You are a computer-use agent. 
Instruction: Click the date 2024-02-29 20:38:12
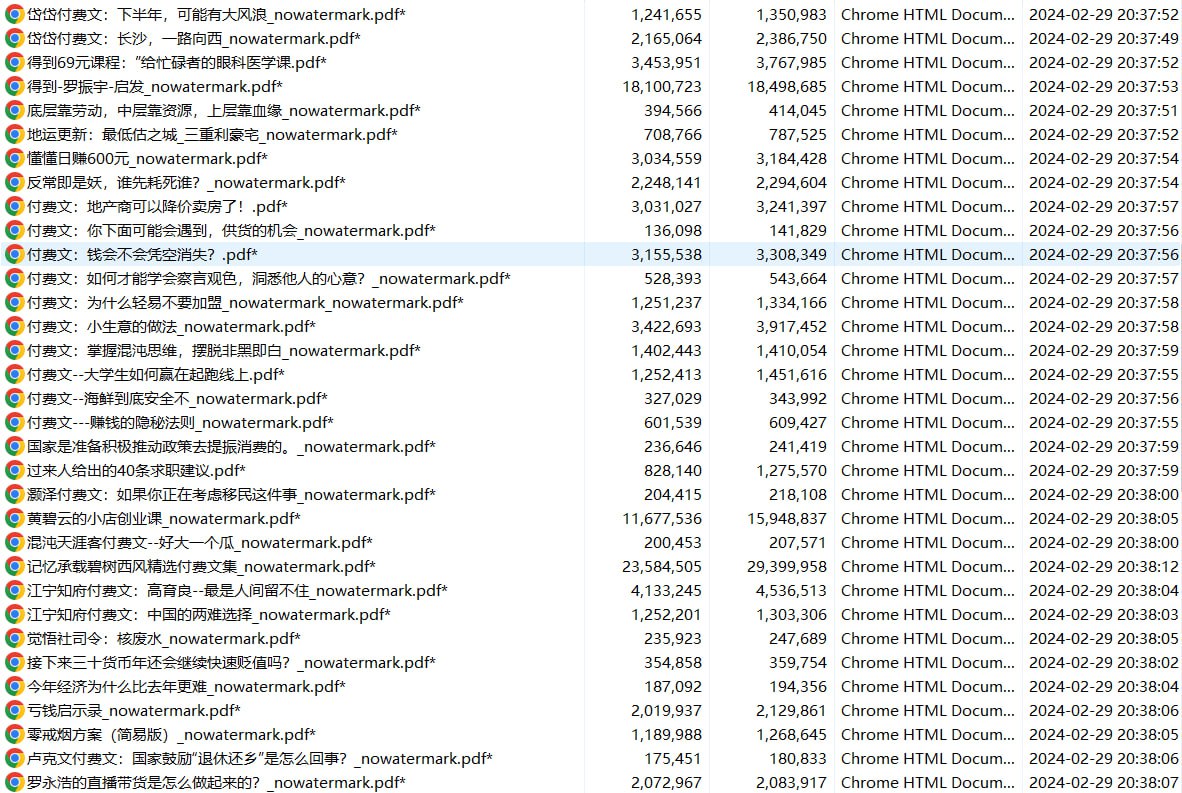(x=1103, y=567)
